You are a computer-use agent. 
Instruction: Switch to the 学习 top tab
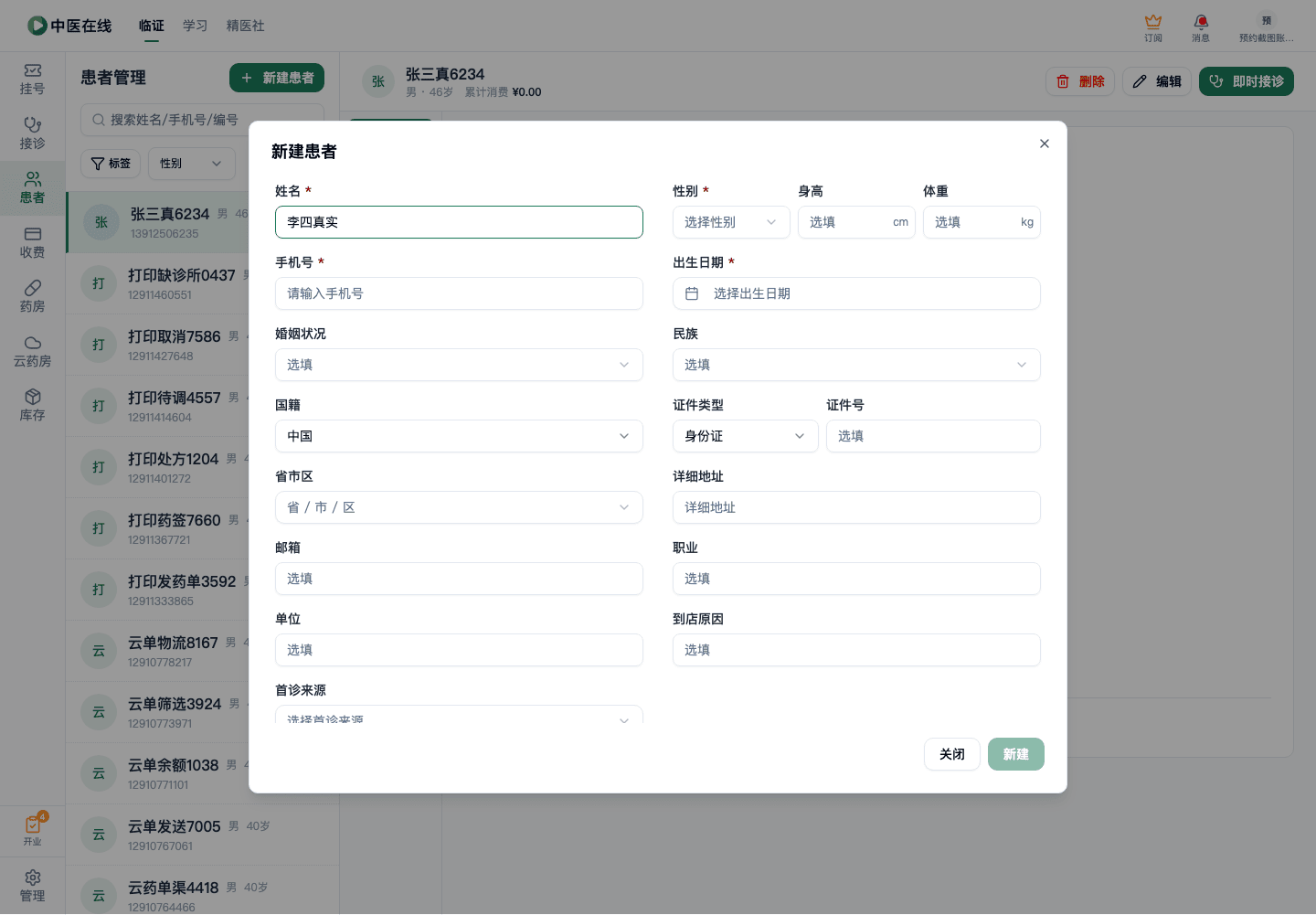(x=196, y=26)
